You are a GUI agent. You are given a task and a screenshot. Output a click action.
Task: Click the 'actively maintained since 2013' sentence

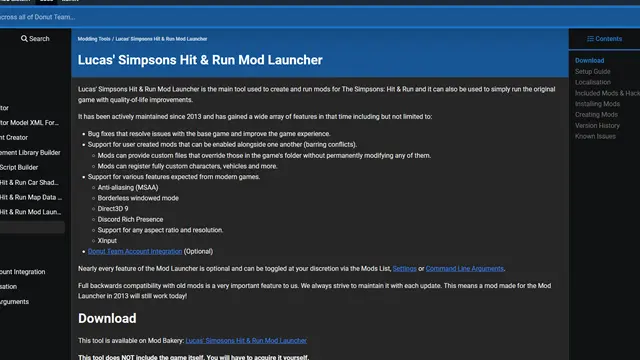tap(255, 117)
